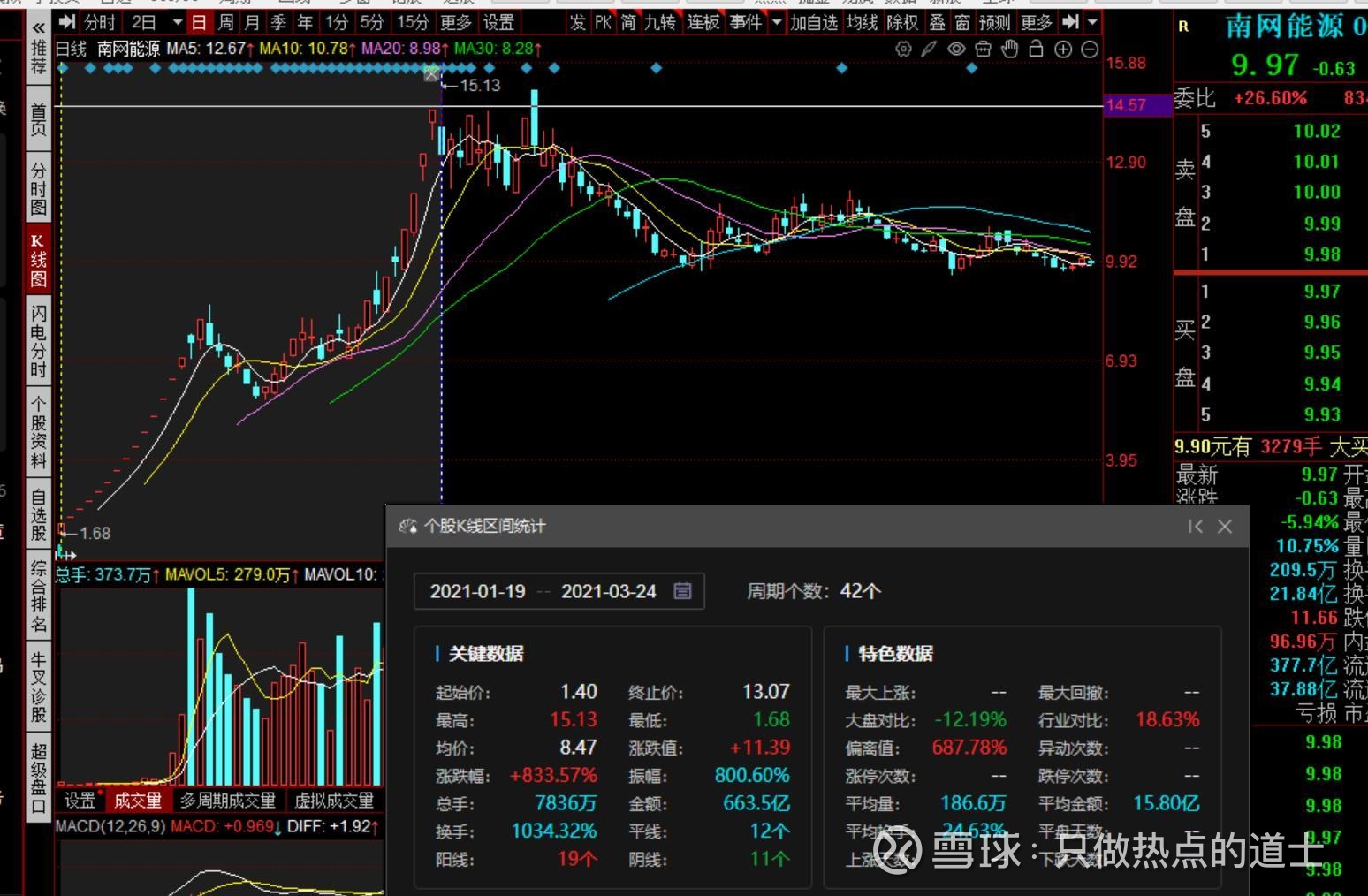
Task: Toggle the eye visibility icon on chart
Action: (956, 49)
